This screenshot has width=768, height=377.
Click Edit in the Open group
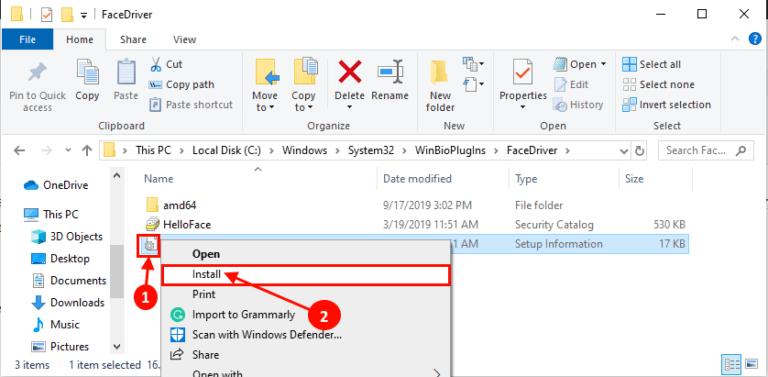point(571,85)
